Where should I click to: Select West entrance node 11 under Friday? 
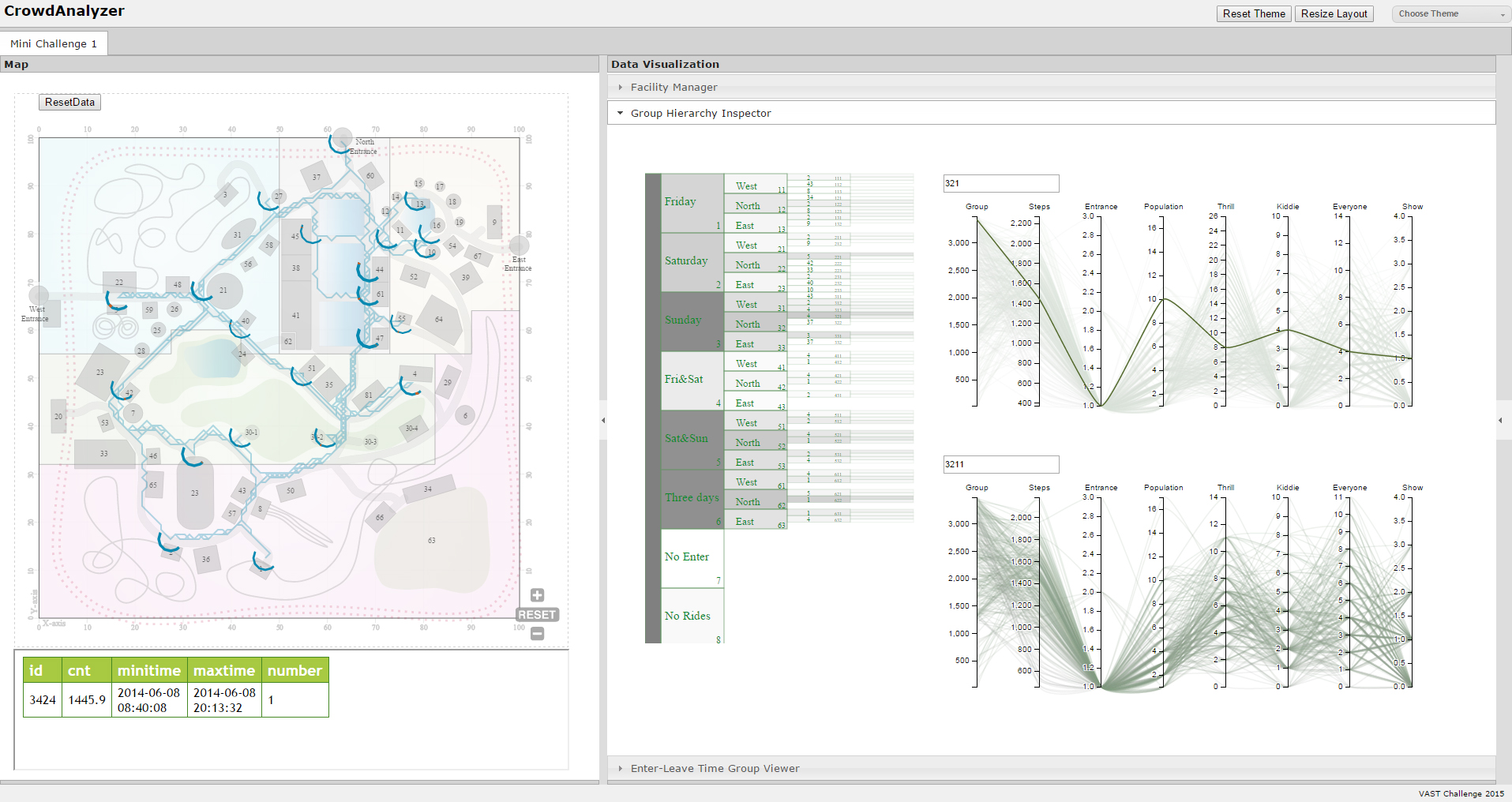(x=756, y=184)
